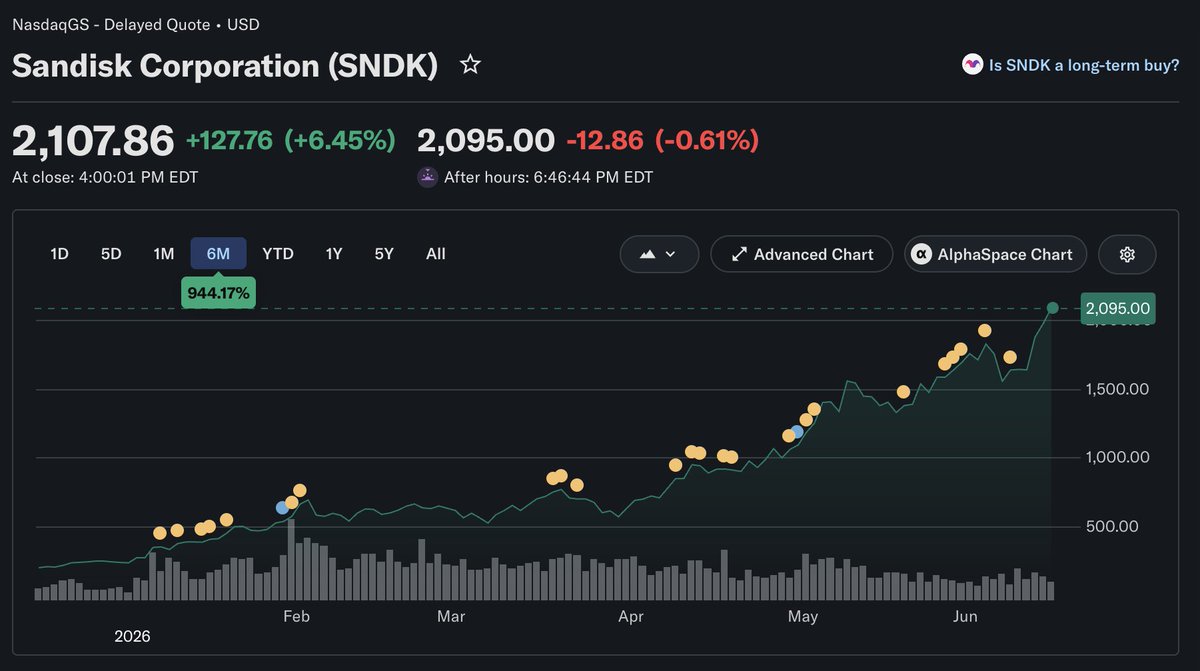The image size is (1200, 671).
Task: Show the All time range
Action: 435,254
